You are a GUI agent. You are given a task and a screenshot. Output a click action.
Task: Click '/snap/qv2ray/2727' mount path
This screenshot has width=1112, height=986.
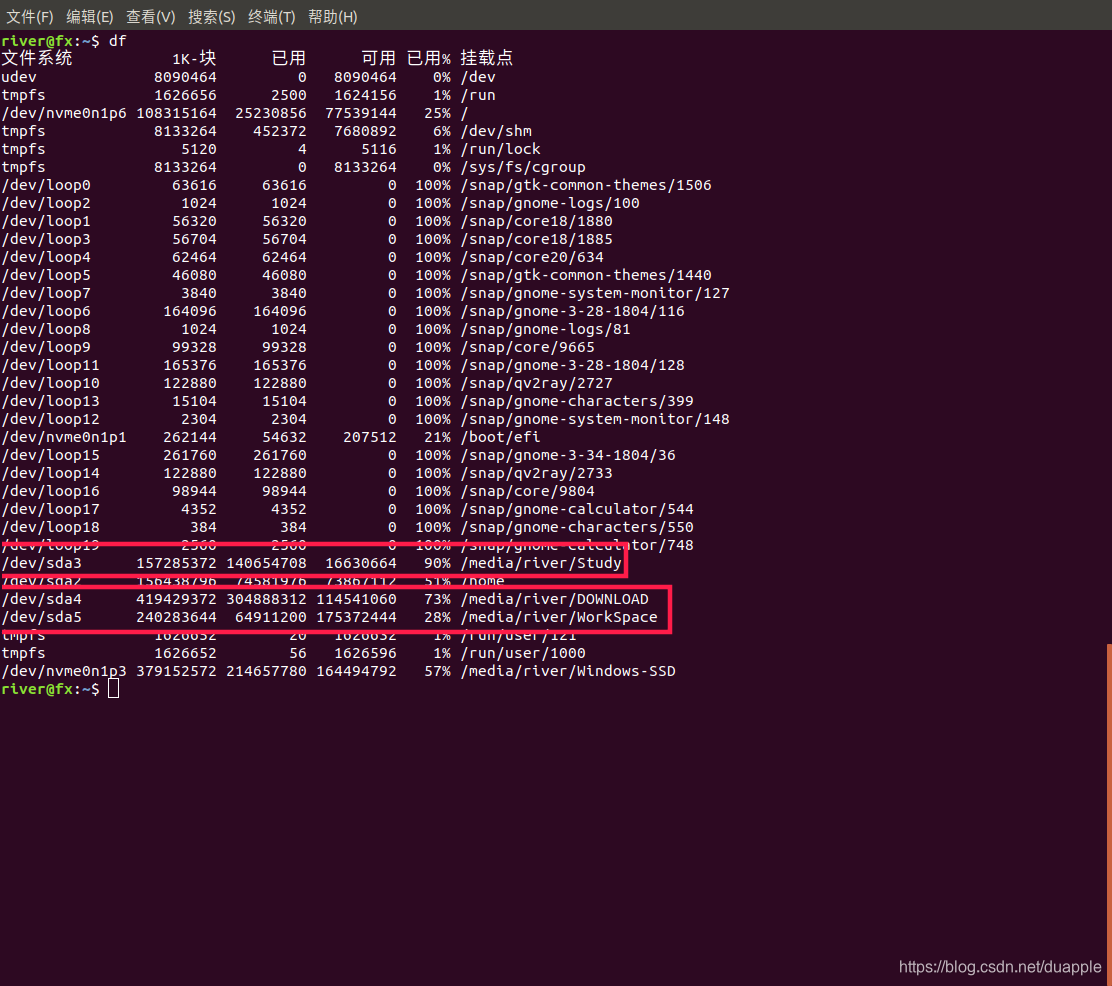[537, 383]
